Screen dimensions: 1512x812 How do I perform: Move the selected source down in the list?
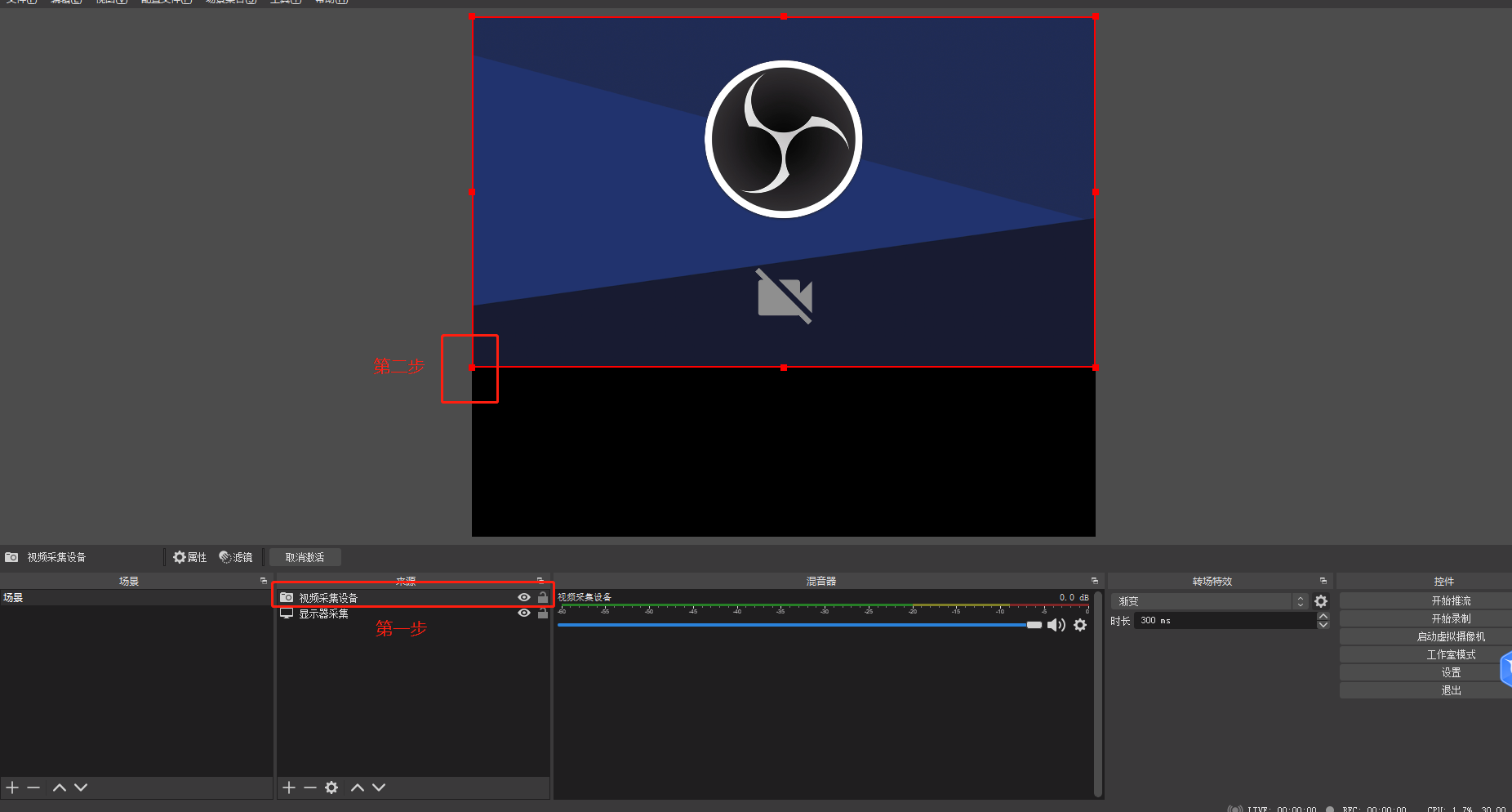click(379, 787)
